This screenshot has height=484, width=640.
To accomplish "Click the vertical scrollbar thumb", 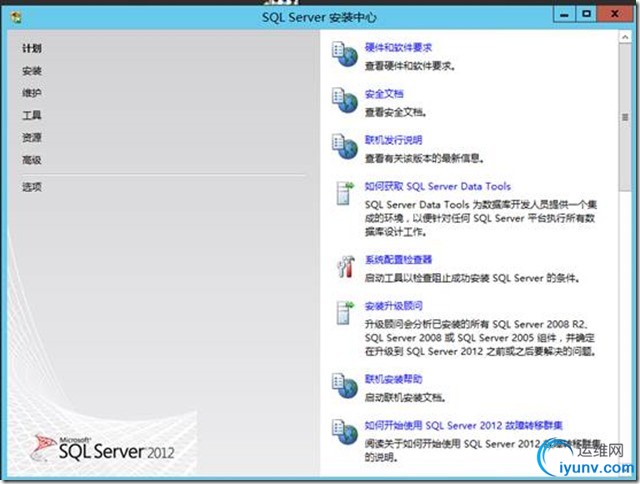I will (625, 118).
